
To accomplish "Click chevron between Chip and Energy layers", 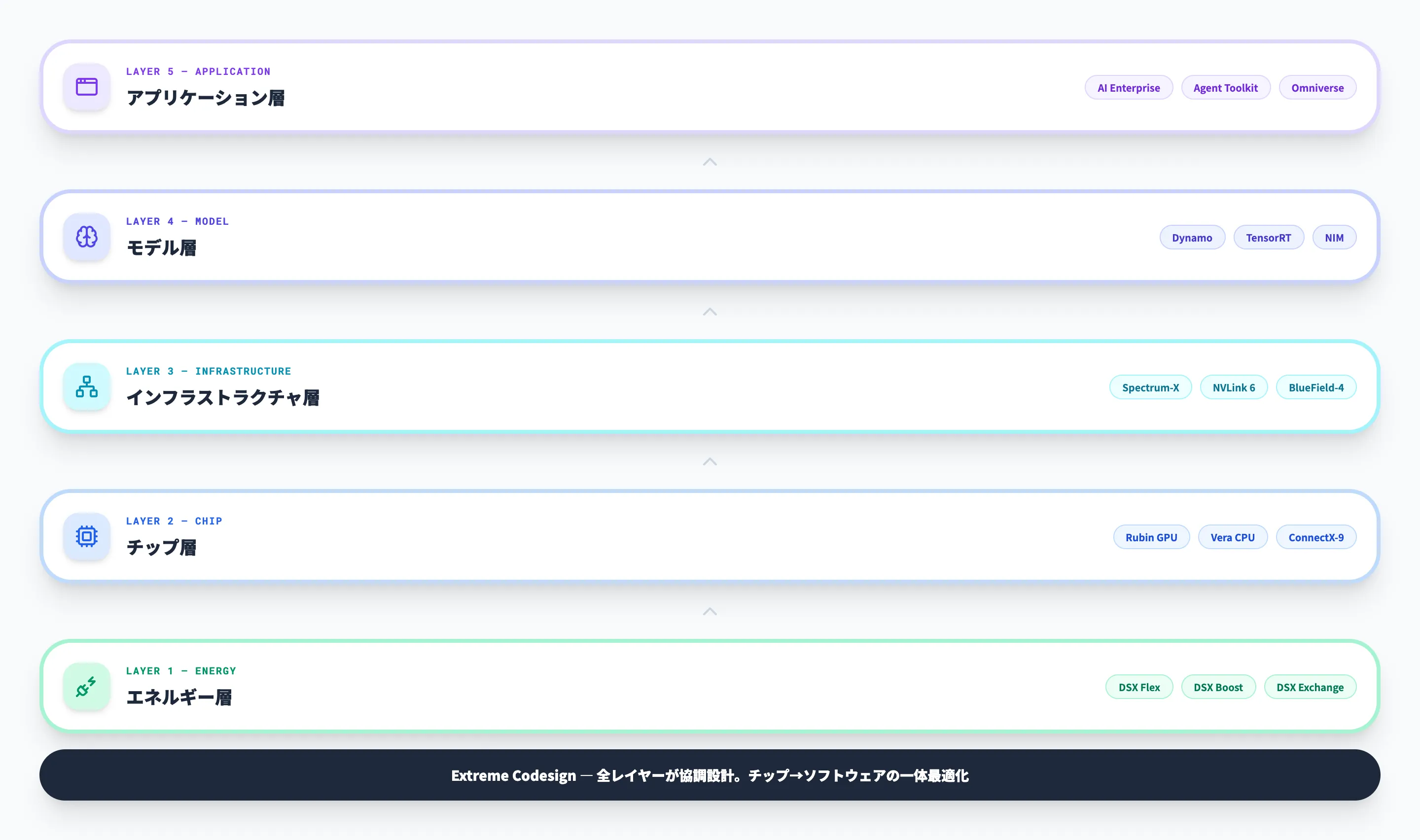I will point(710,612).
